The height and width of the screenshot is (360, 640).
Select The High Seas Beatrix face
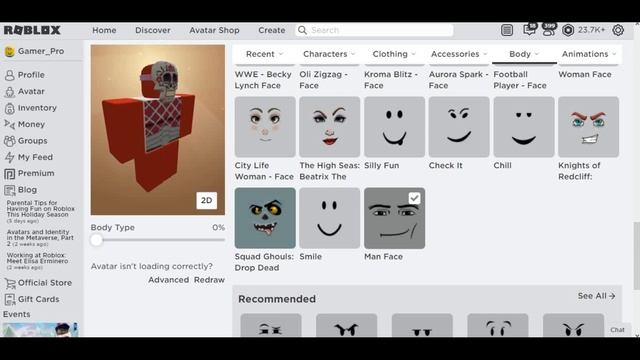329,127
